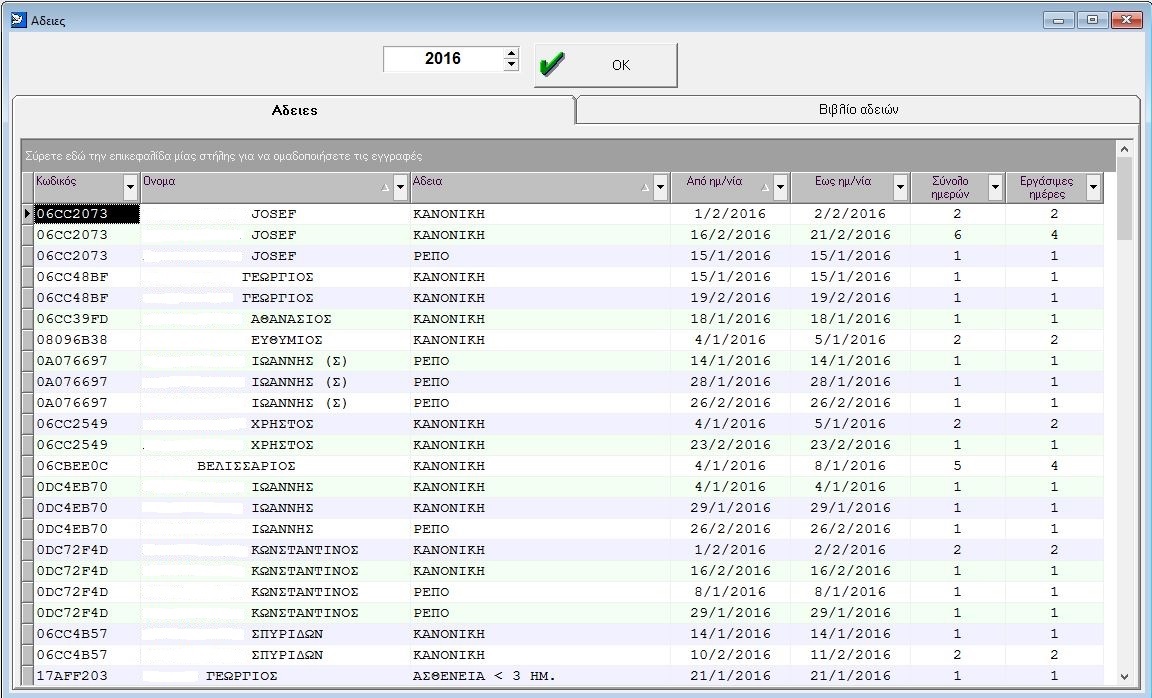Image resolution: width=1152 pixels, height=698 pixels.
Task: Open the Όνομα column filter dropdown
Action: (400, 188)
